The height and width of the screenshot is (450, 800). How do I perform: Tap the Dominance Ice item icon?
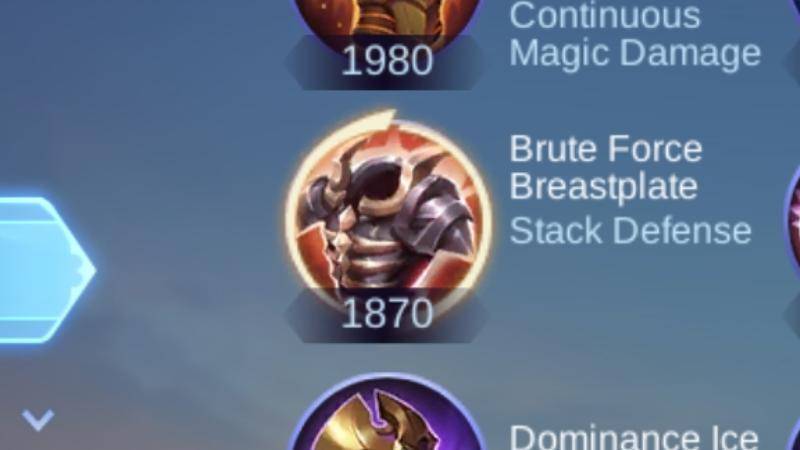(x=386, y=412)
